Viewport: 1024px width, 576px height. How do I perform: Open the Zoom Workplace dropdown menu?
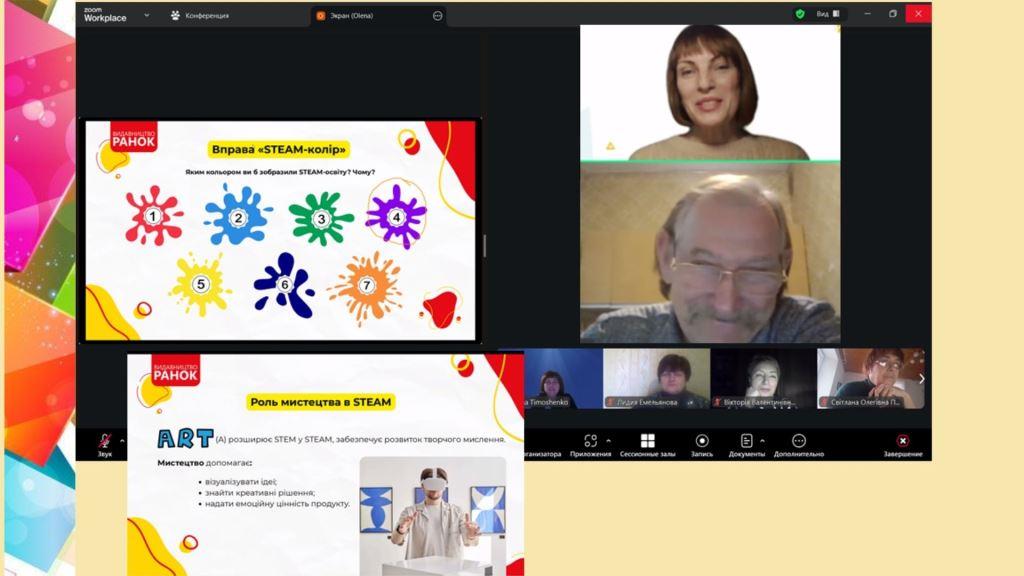click(147, 15)
